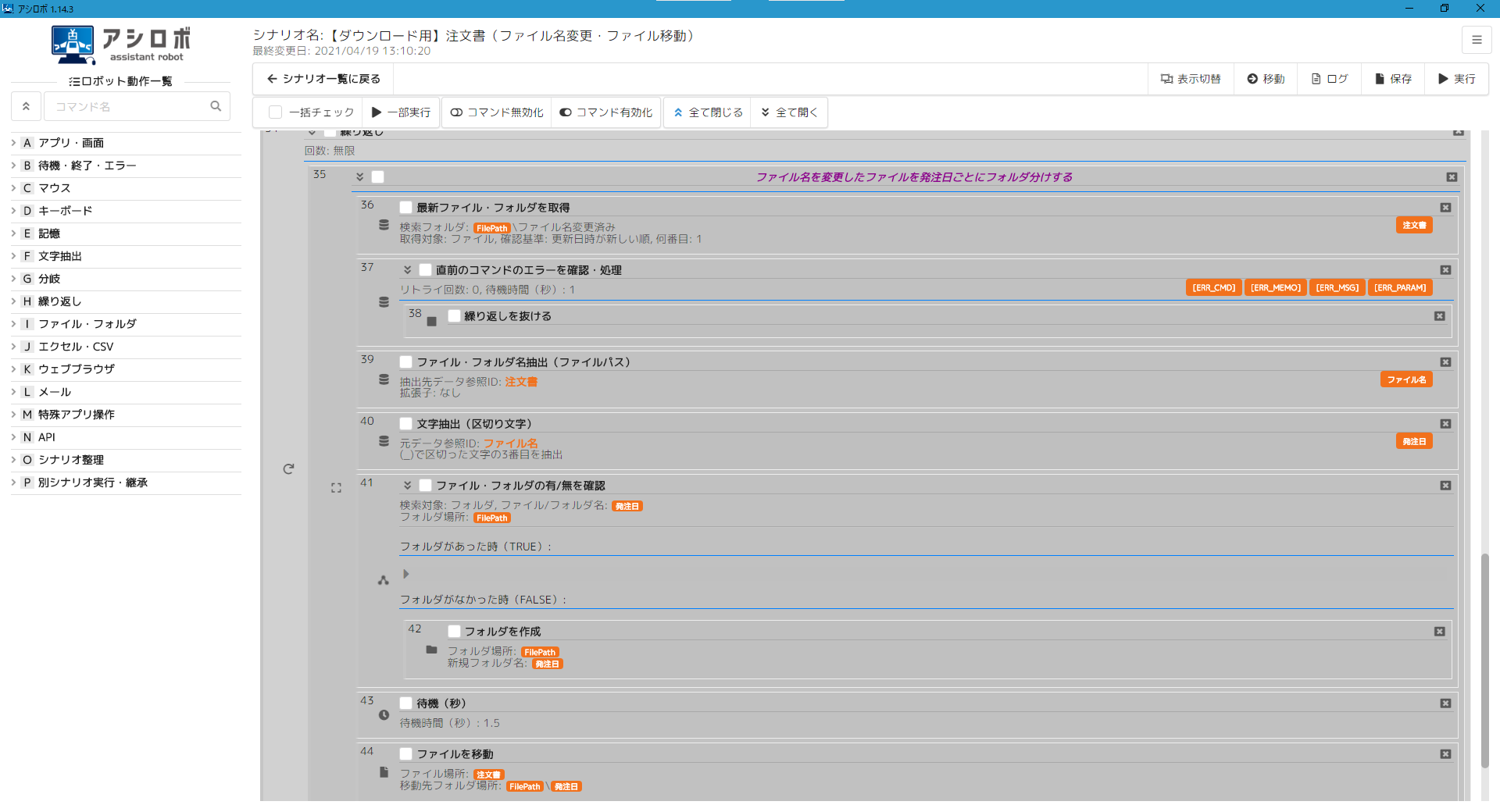Toggle the 一括チェック checkbox
This screenshot has height=812, width=1500.
point(275,112)
